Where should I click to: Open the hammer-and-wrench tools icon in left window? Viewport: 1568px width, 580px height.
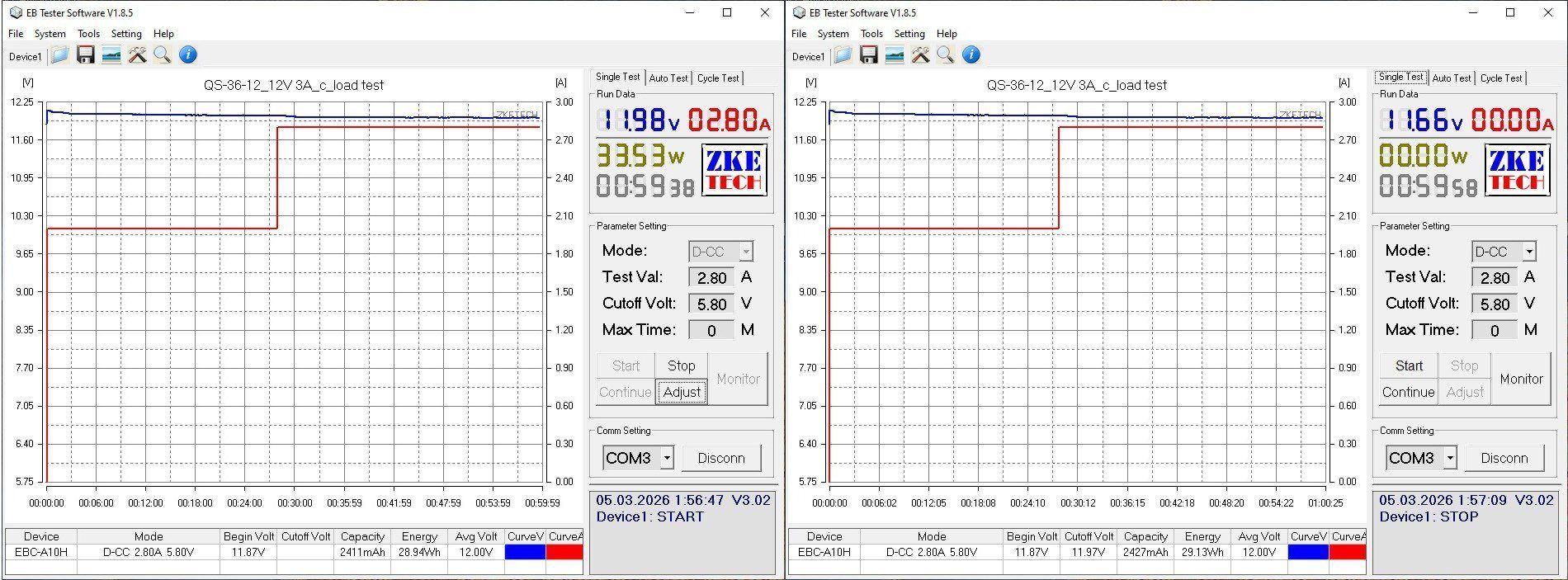136,55
